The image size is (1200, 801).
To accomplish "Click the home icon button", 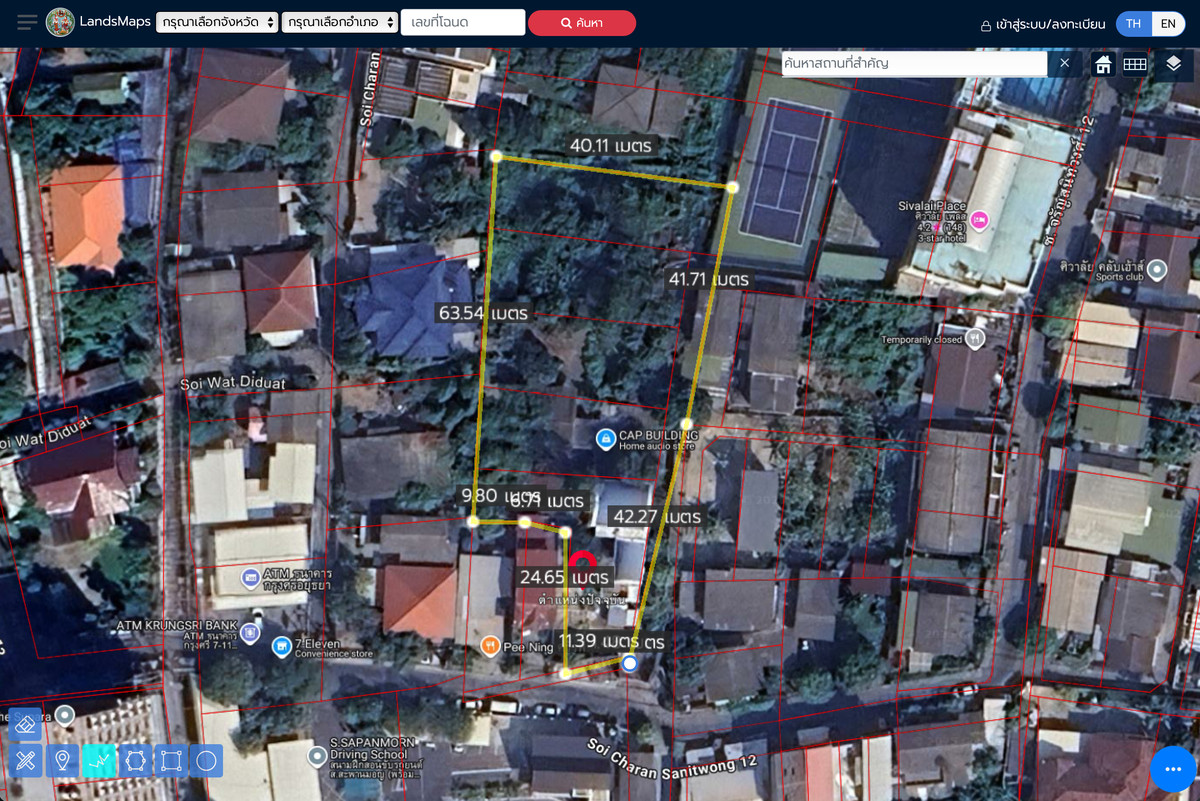I will coord(1103,64).
